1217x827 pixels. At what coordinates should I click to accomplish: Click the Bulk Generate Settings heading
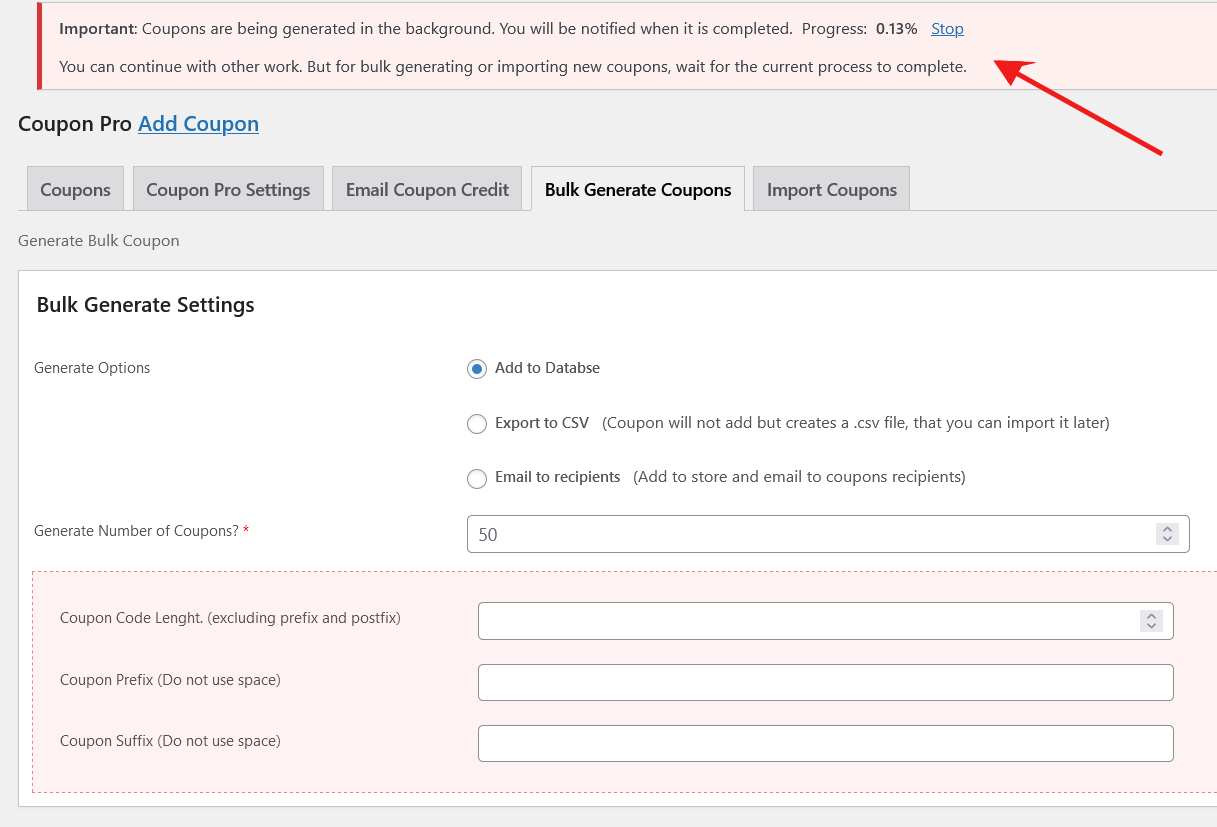146,305
